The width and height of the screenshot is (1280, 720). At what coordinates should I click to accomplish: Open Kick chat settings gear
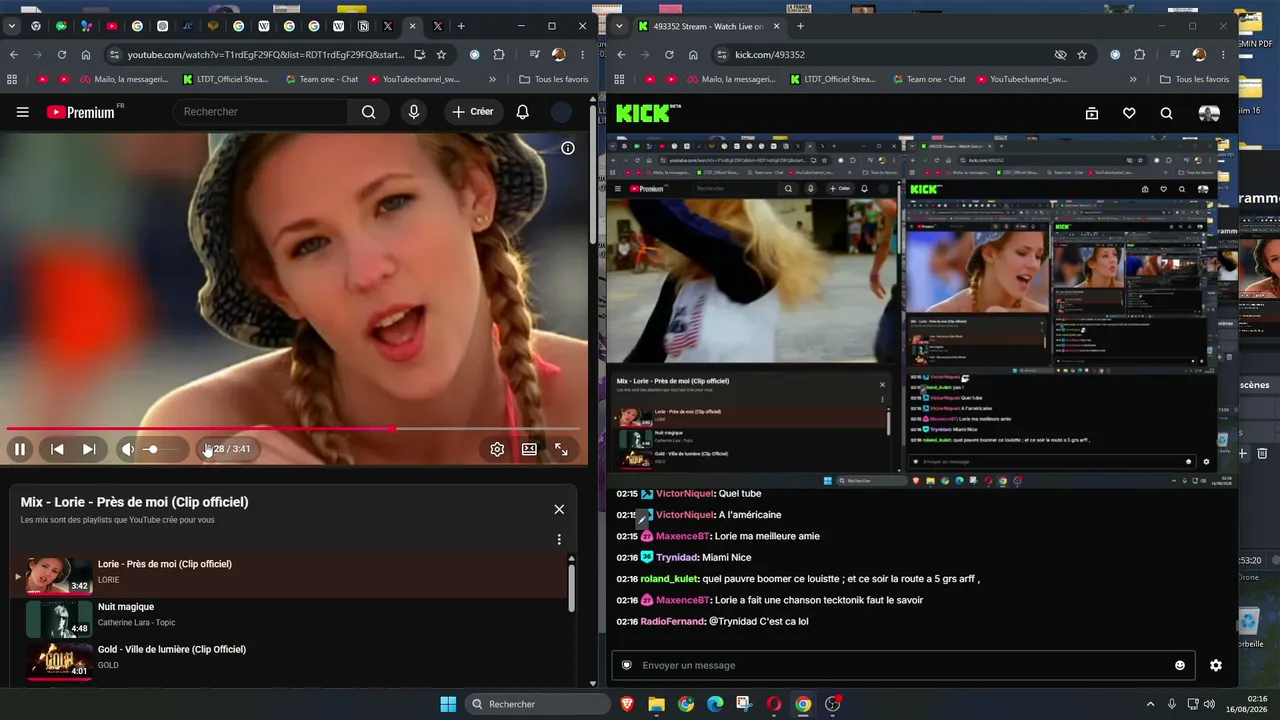click(x=1216, y=666)
